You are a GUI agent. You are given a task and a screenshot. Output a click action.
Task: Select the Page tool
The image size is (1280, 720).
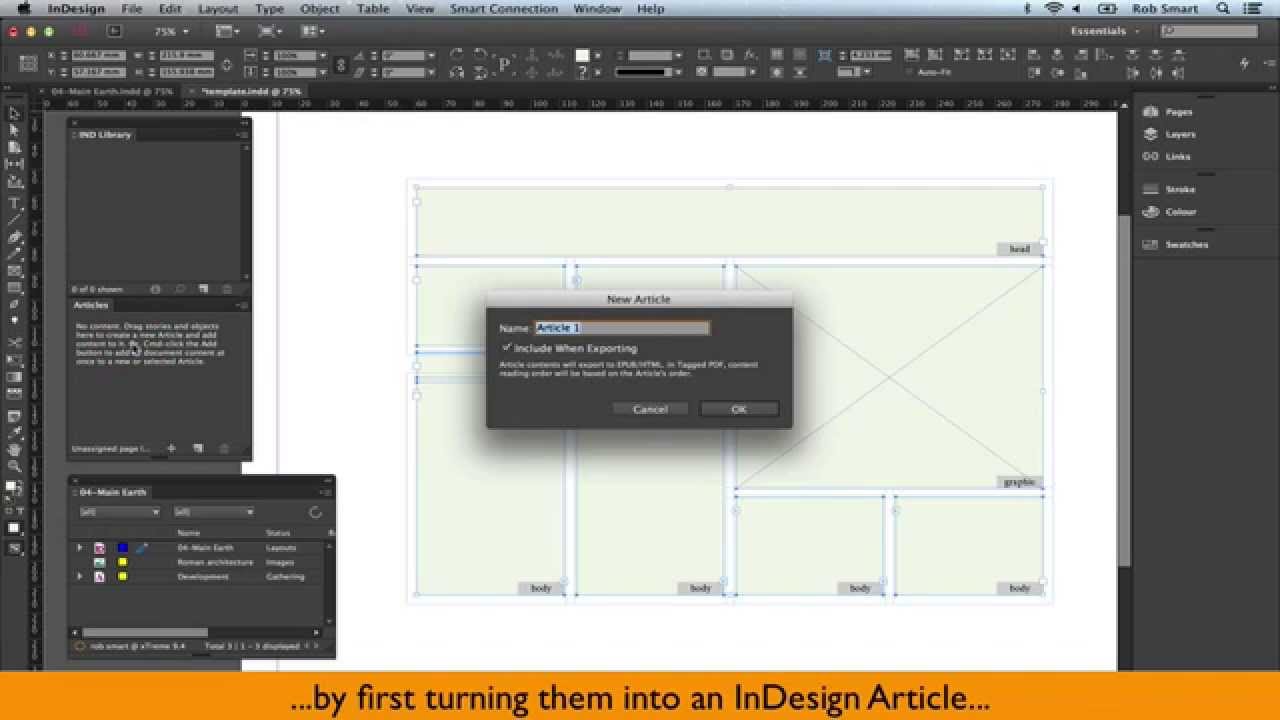tap(14, 147)
